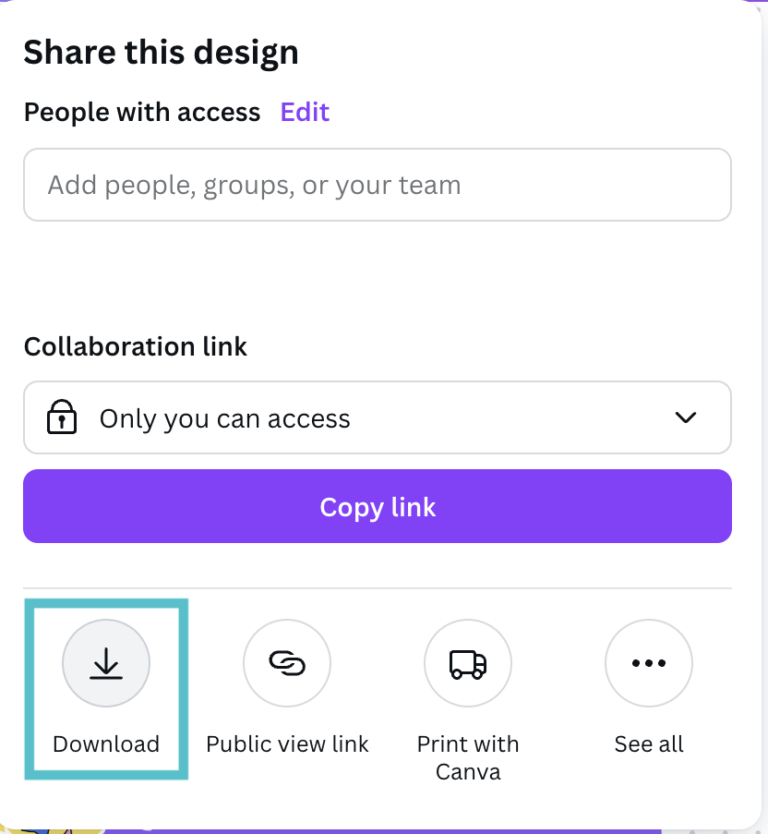768x834 pixels.
Task: Open the "Only you can access" dropdown
Action: [x=377, y=418]
